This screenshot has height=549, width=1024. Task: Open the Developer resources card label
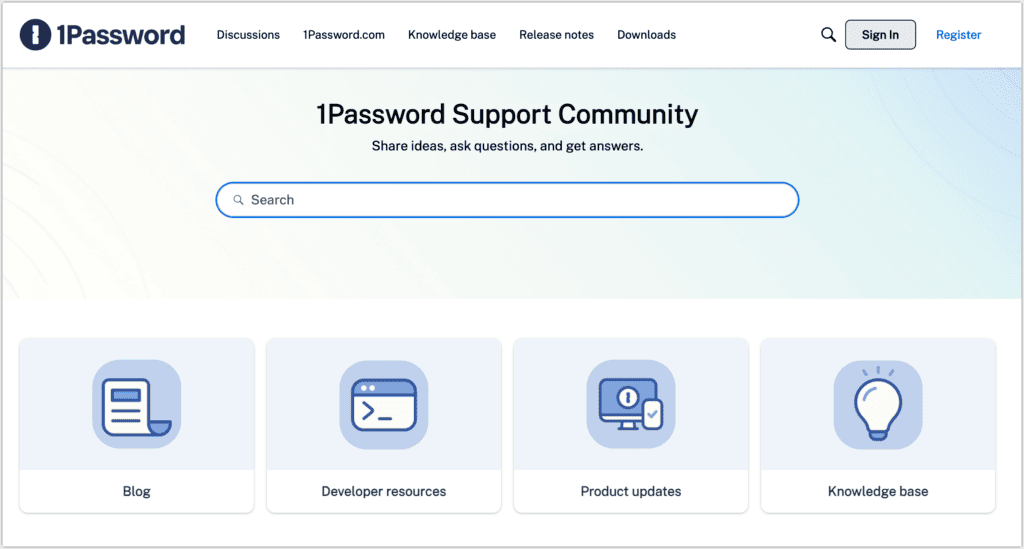pos(384,492)
